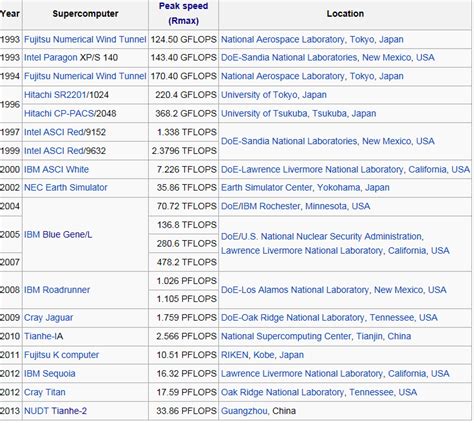Open the Tianhe-IA supercomputer link

43,336
